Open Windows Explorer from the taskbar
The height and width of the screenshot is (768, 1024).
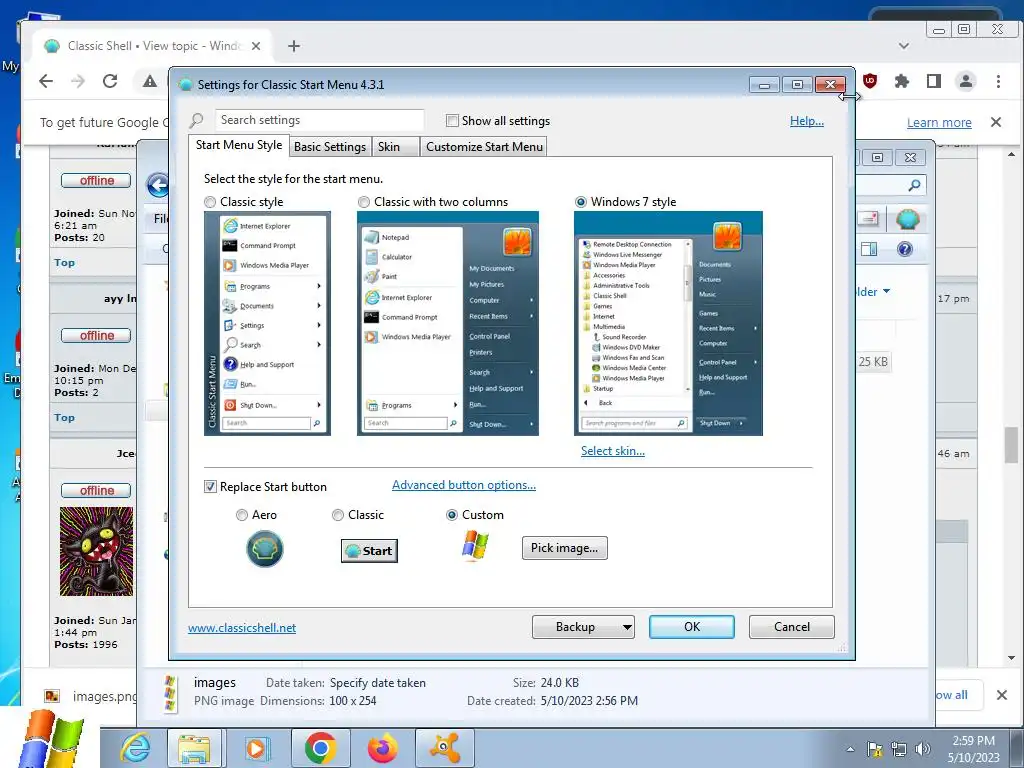(194, 748)
